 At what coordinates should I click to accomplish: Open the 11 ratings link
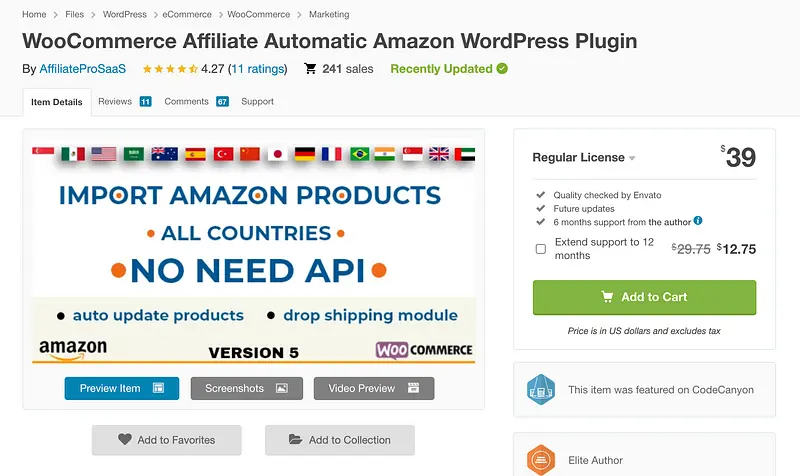[x=258, y=69]
